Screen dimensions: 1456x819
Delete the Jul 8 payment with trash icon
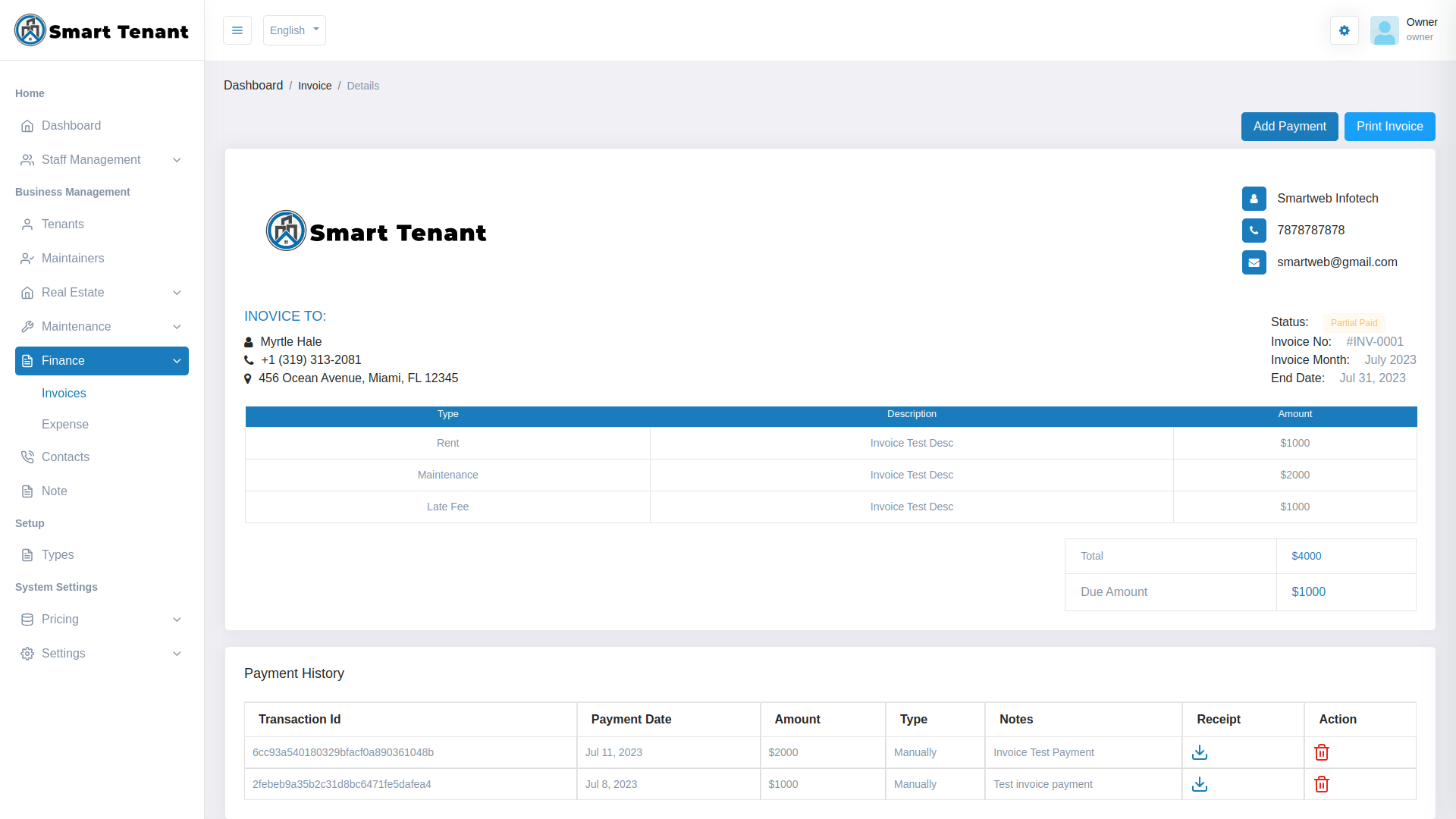pos(1322,784)
